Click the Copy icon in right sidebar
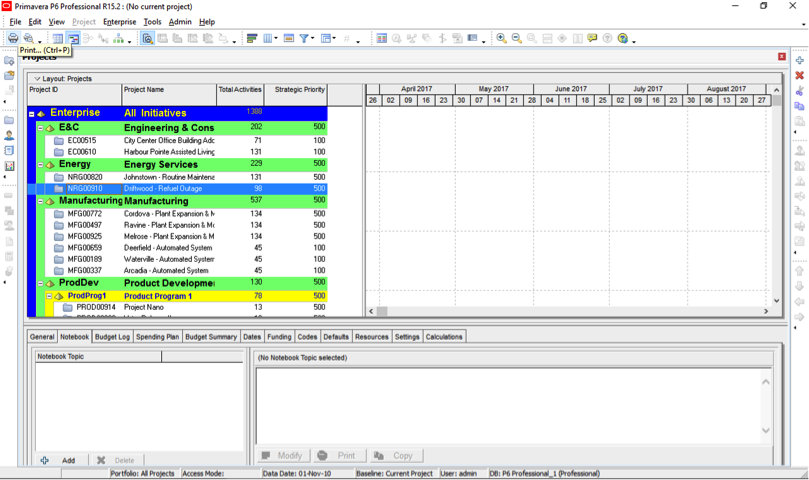The width and height of the screenshot is (809, 480). point(800,106)
